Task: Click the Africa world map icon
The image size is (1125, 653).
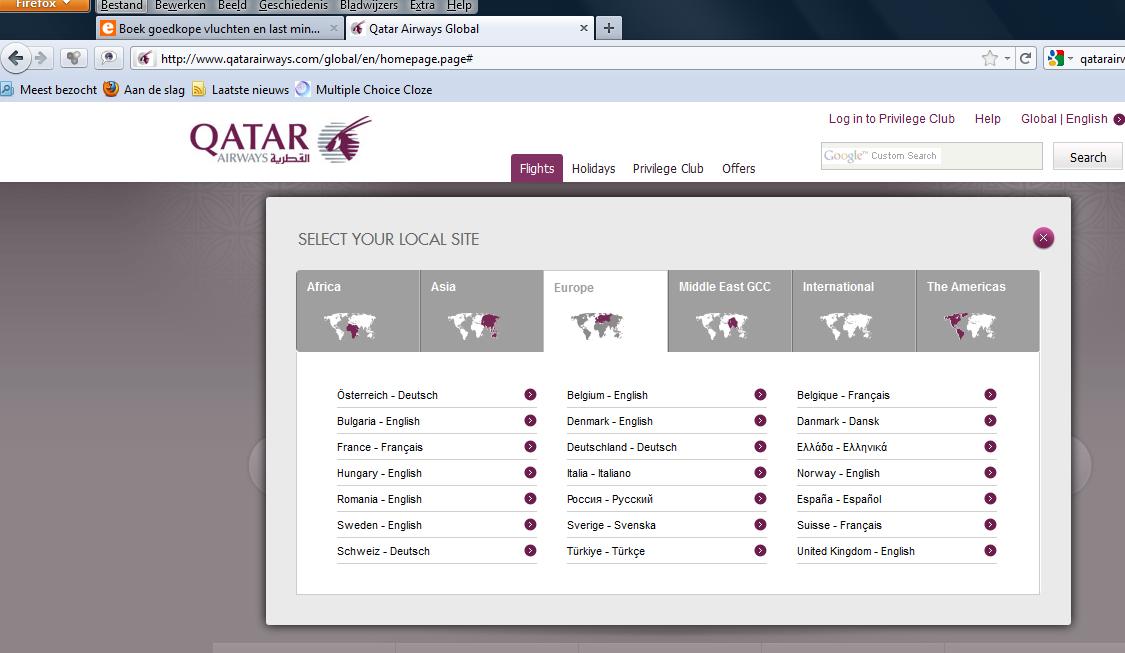Action: pyautogui.click(x=350, y=326)
